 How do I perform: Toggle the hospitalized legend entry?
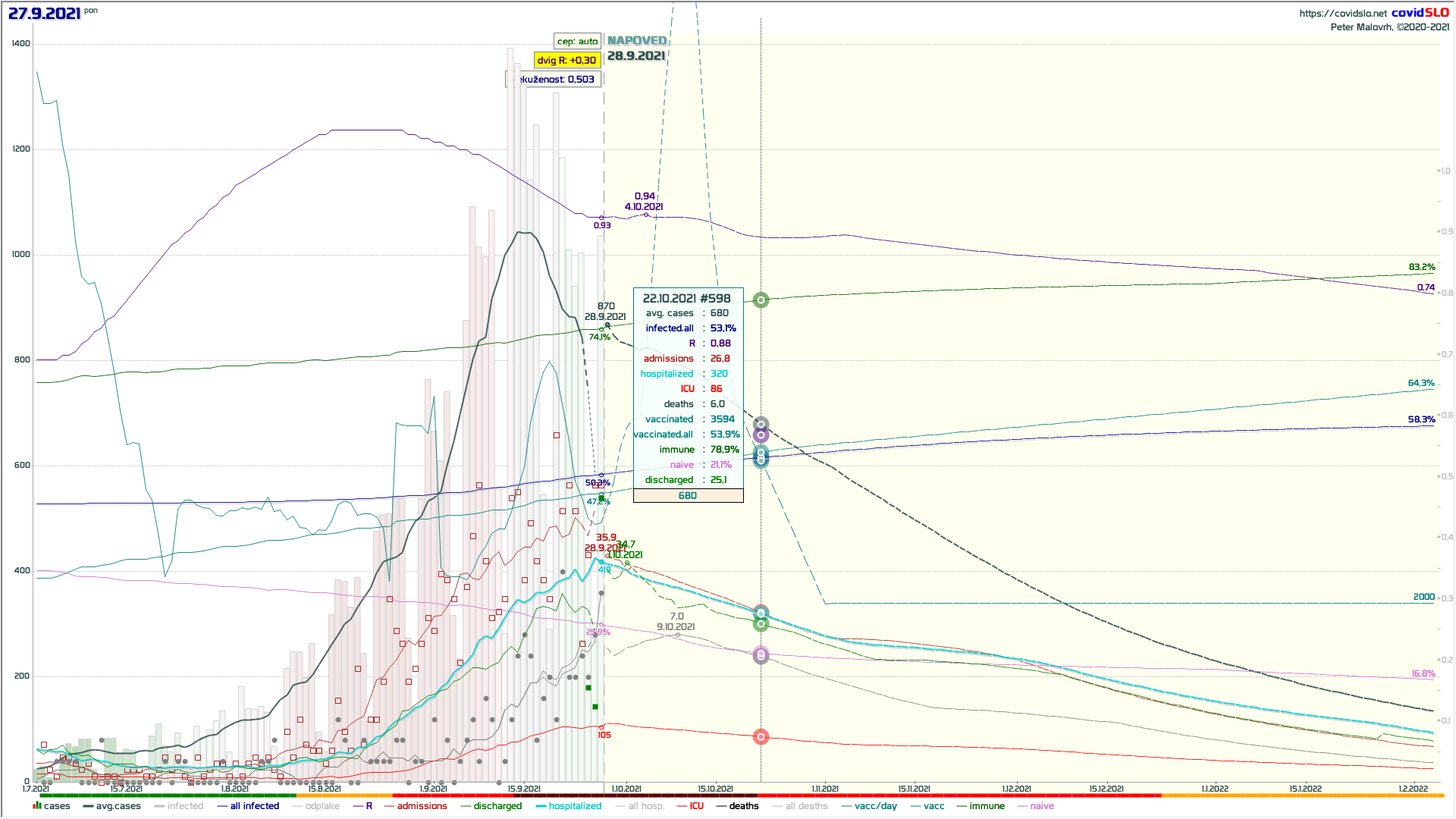574,806
